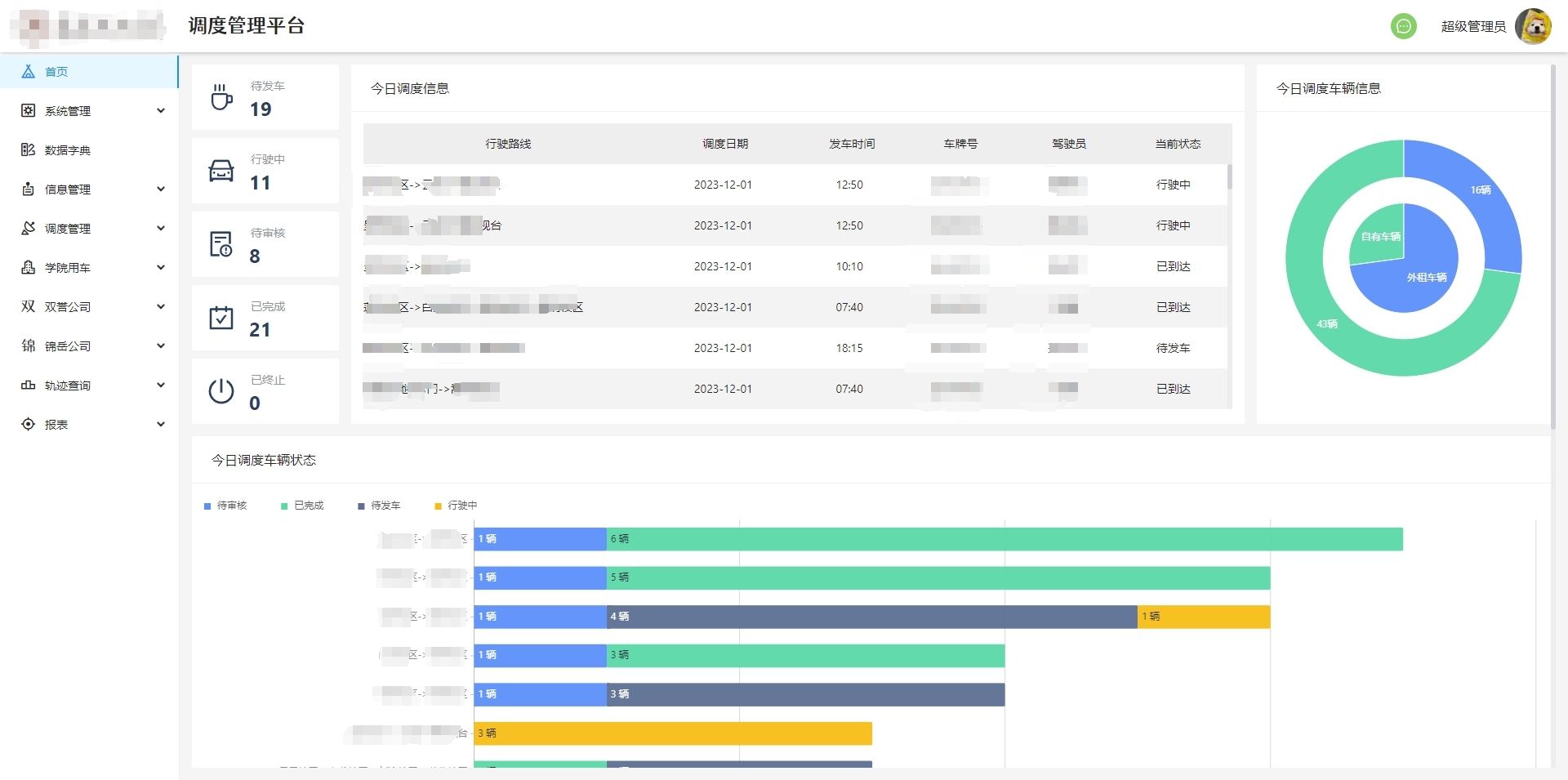Image resolution: width=1568 pixels, height=780 pixels.
Task: Click the 超级管理员 username link
Action: [1473, 26]
